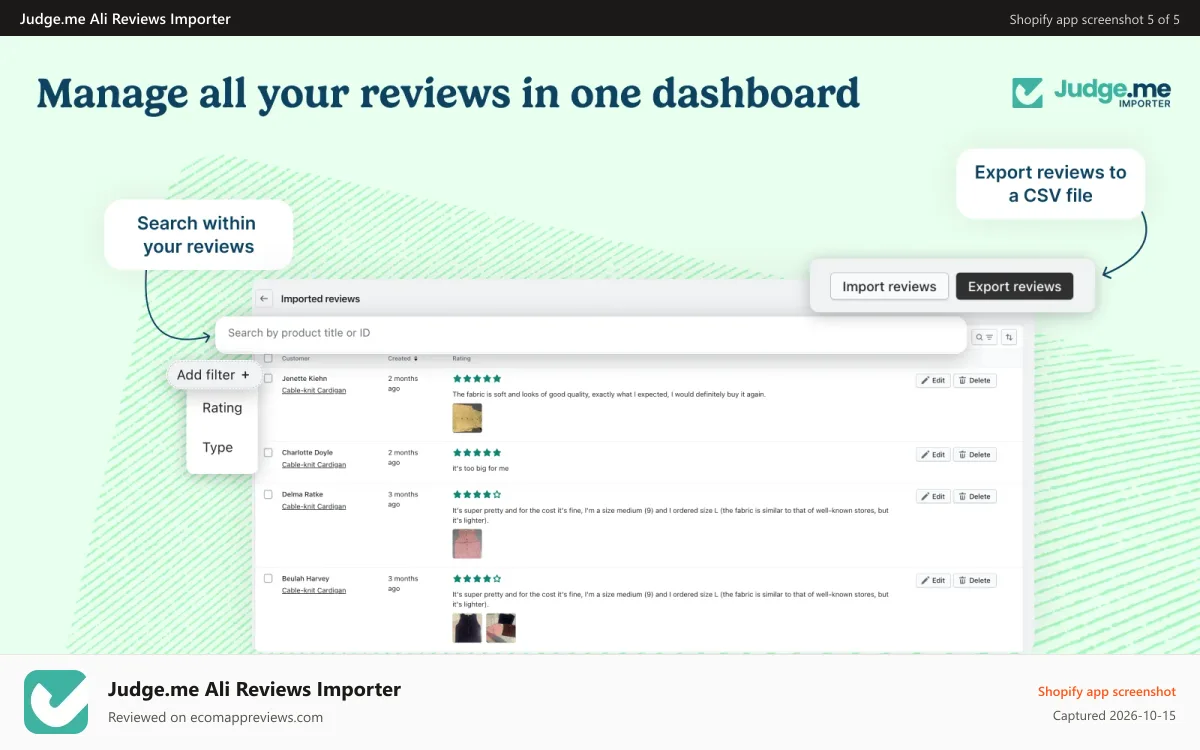
Task: Delete the Delma Ratke review
Action: [974, 497]
